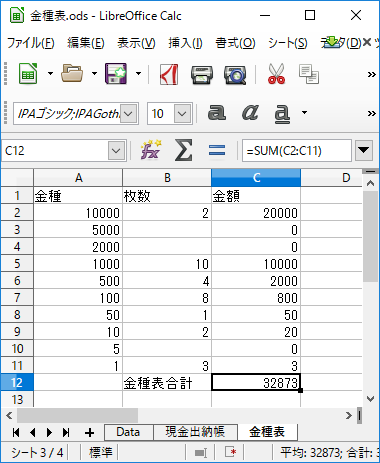Expand the formula bar arrow

click(x=363, y=151)
